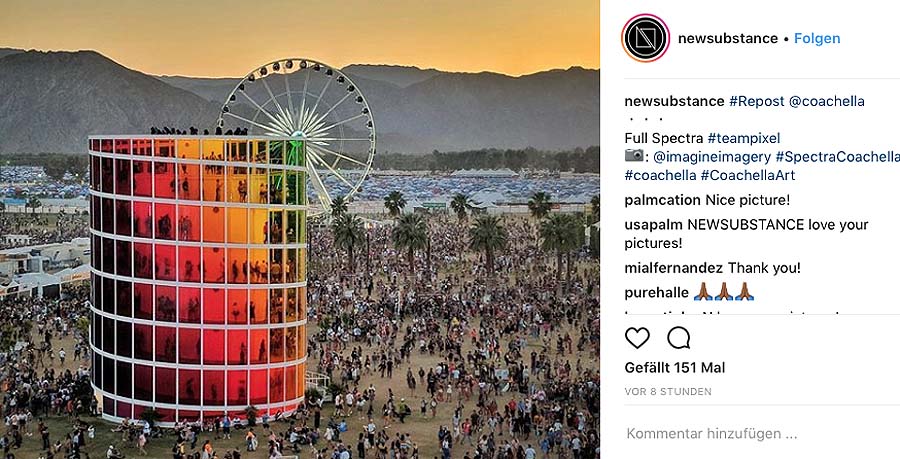This screenshot has width=900, height=459.
Task: Open the #teampixel hashtag
Action: tap(743, 138)
